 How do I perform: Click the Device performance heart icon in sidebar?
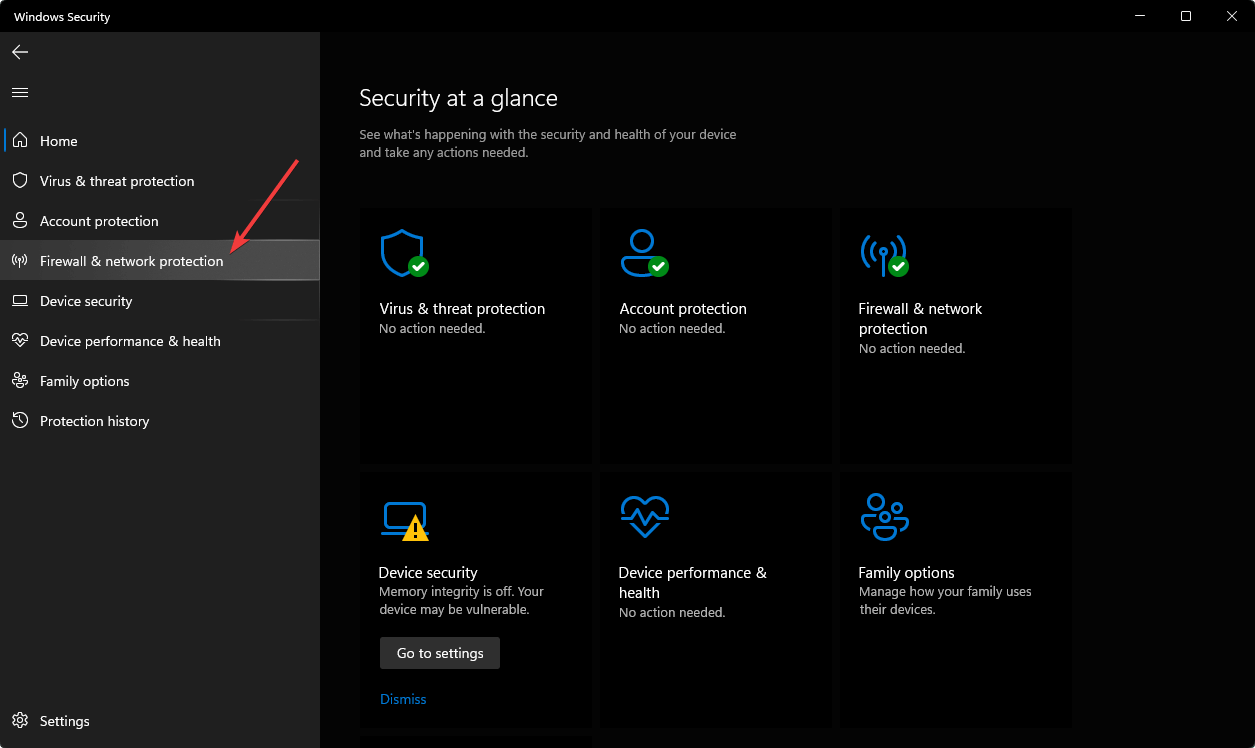point(20,341)
